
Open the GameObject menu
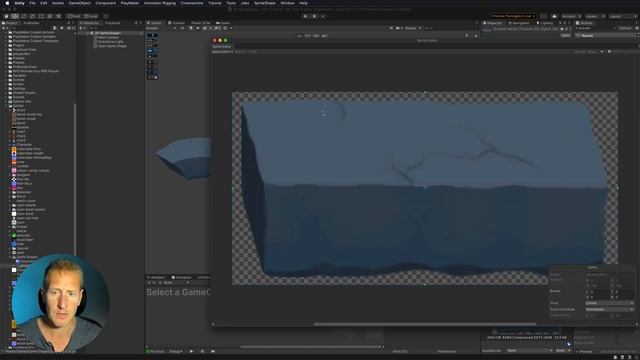coord(80,3)
